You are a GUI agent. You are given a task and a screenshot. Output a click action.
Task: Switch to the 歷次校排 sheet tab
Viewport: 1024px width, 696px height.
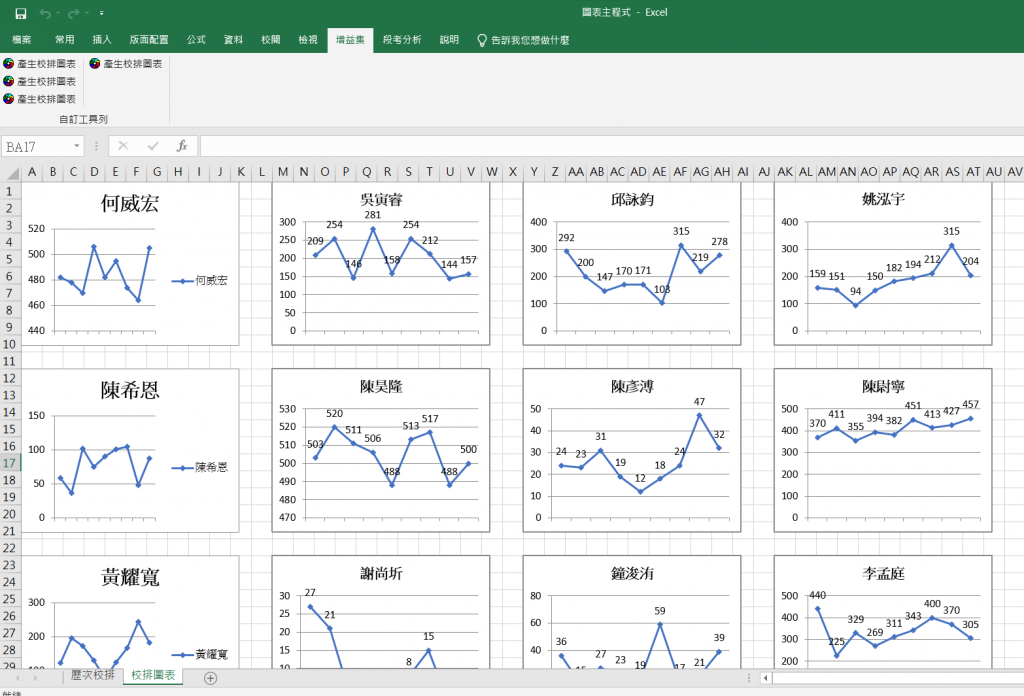coord(92,675)
